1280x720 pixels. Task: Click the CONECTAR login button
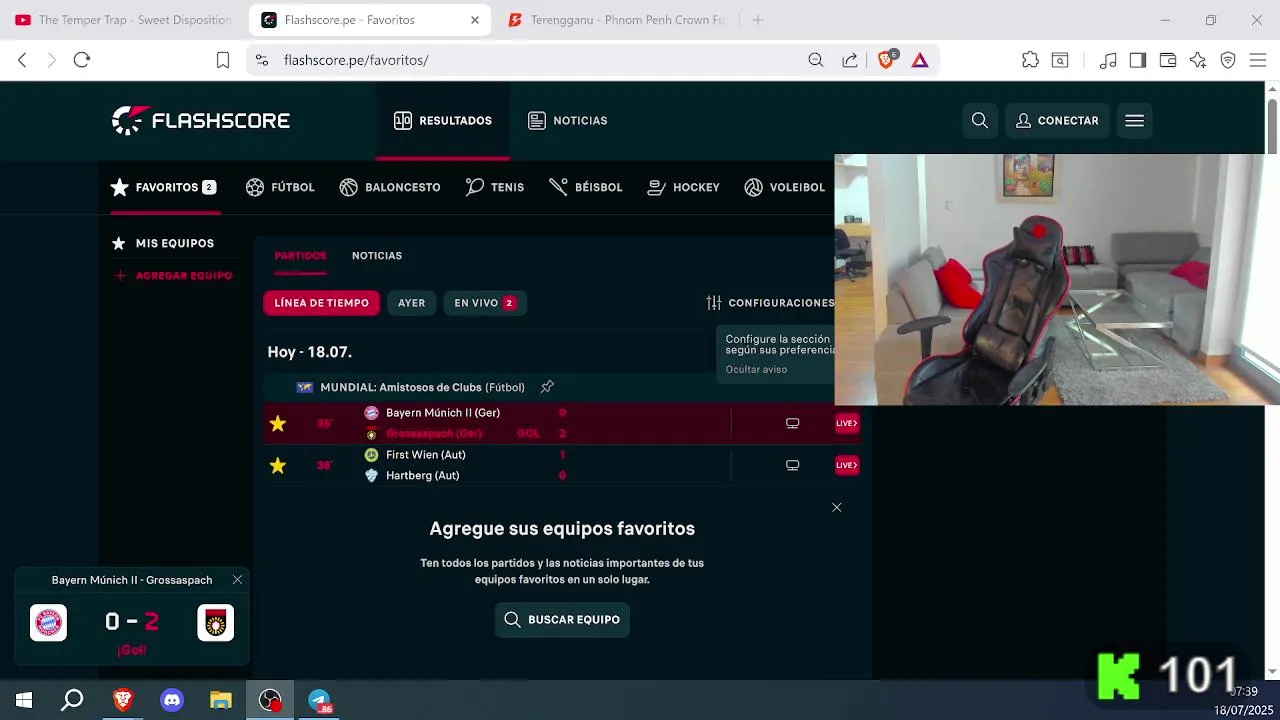point(1057,121)
